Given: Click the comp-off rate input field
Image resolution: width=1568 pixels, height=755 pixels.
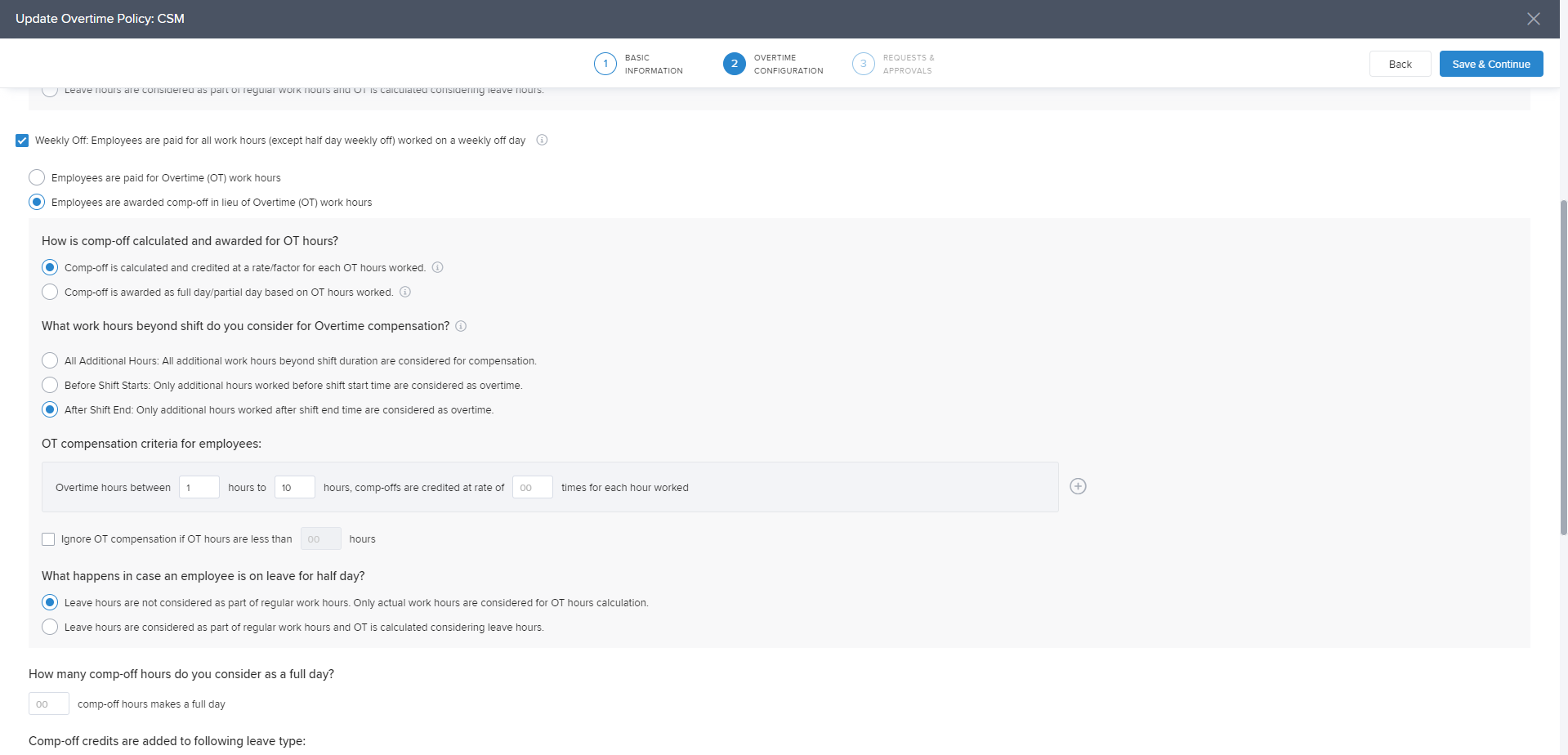Looking at the screenshot, I should [532, 487].
